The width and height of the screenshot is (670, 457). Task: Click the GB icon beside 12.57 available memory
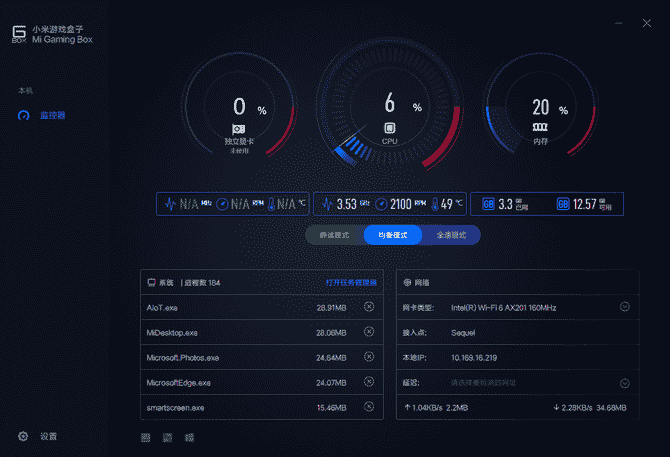pyautogui.click(x=563, y=204)
